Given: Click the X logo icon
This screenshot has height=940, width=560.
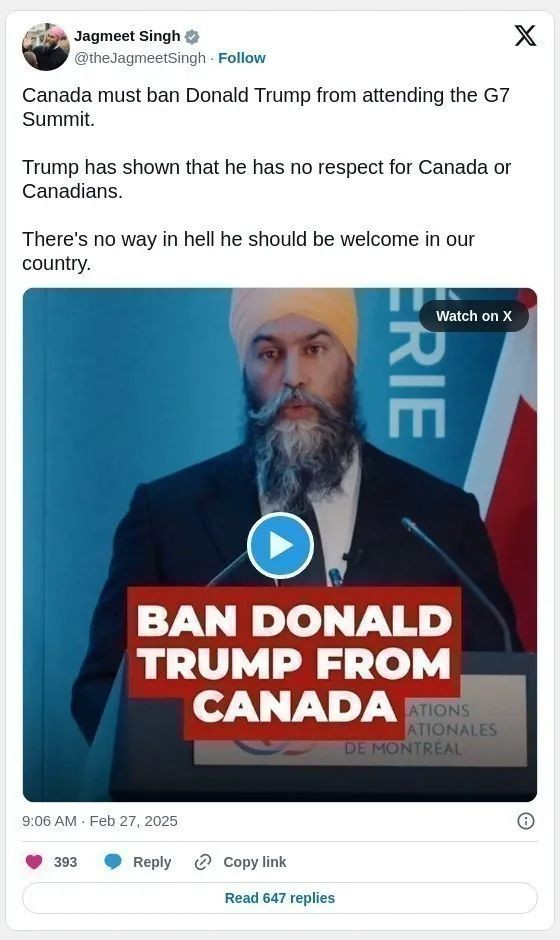Looking at the screenshot, I should (525, 36).
